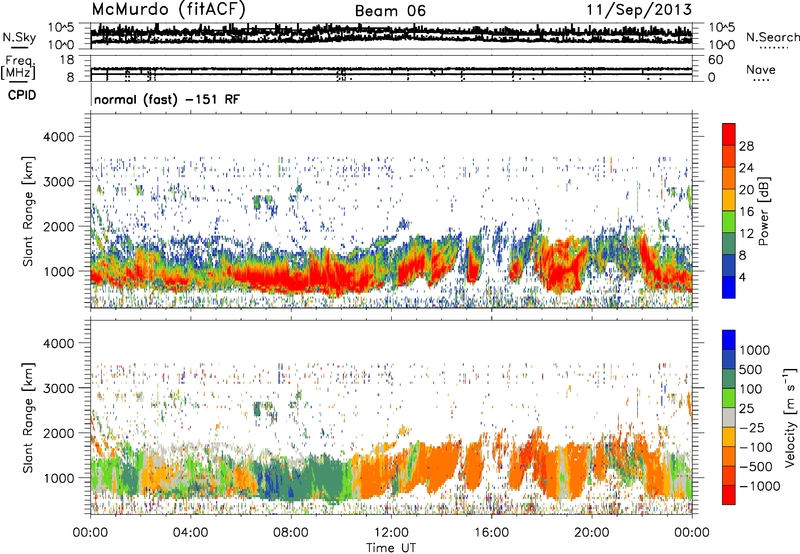This screenshot has width=800, height=554.
Task: Click the "12" power colorbar tick
Action: coord(746,234)
